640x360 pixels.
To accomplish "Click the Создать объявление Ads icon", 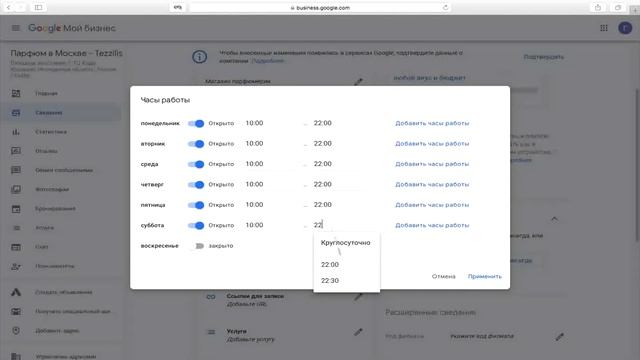I will pos(16,292).
